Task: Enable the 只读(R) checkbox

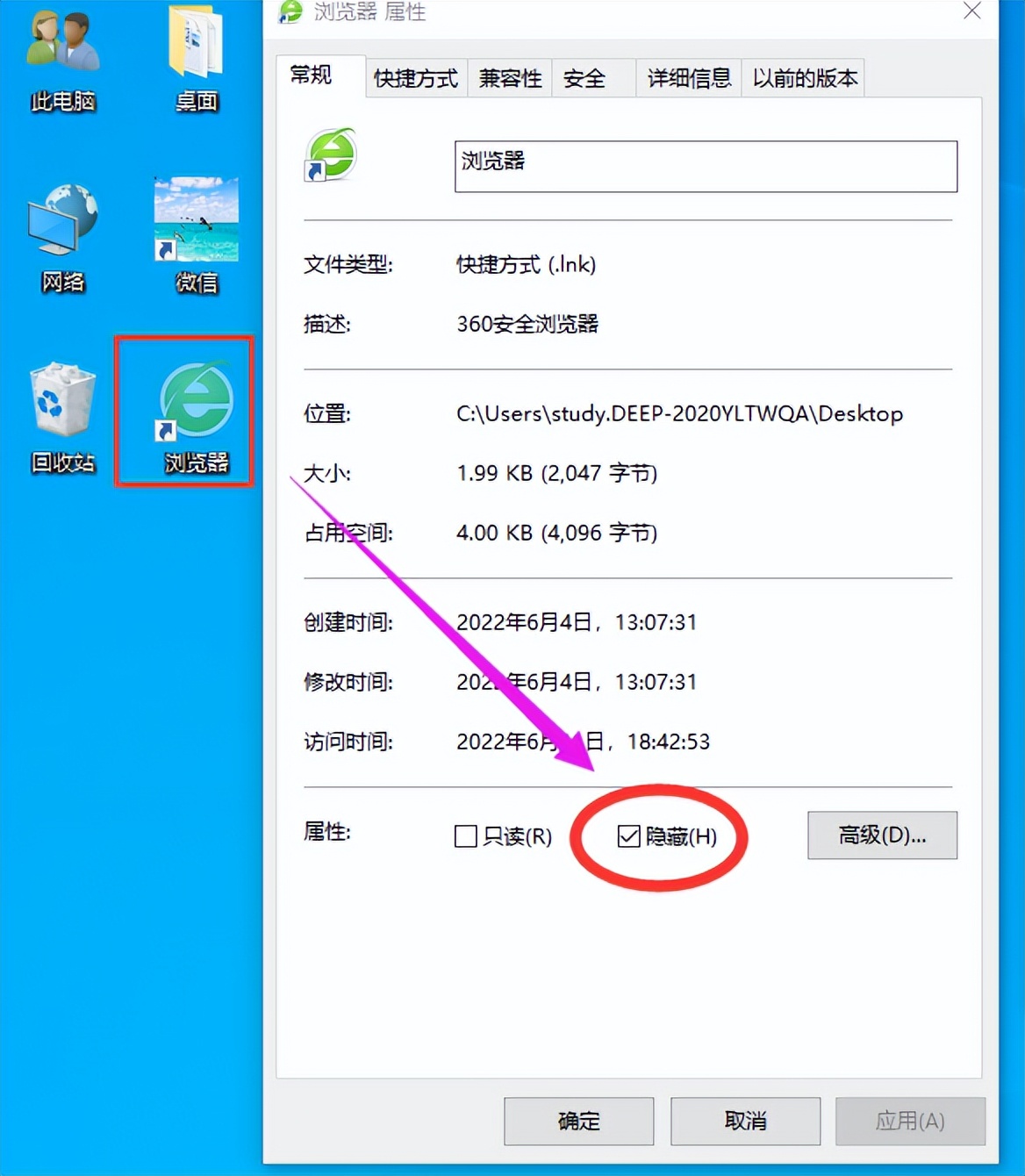Action: [466, 836]
